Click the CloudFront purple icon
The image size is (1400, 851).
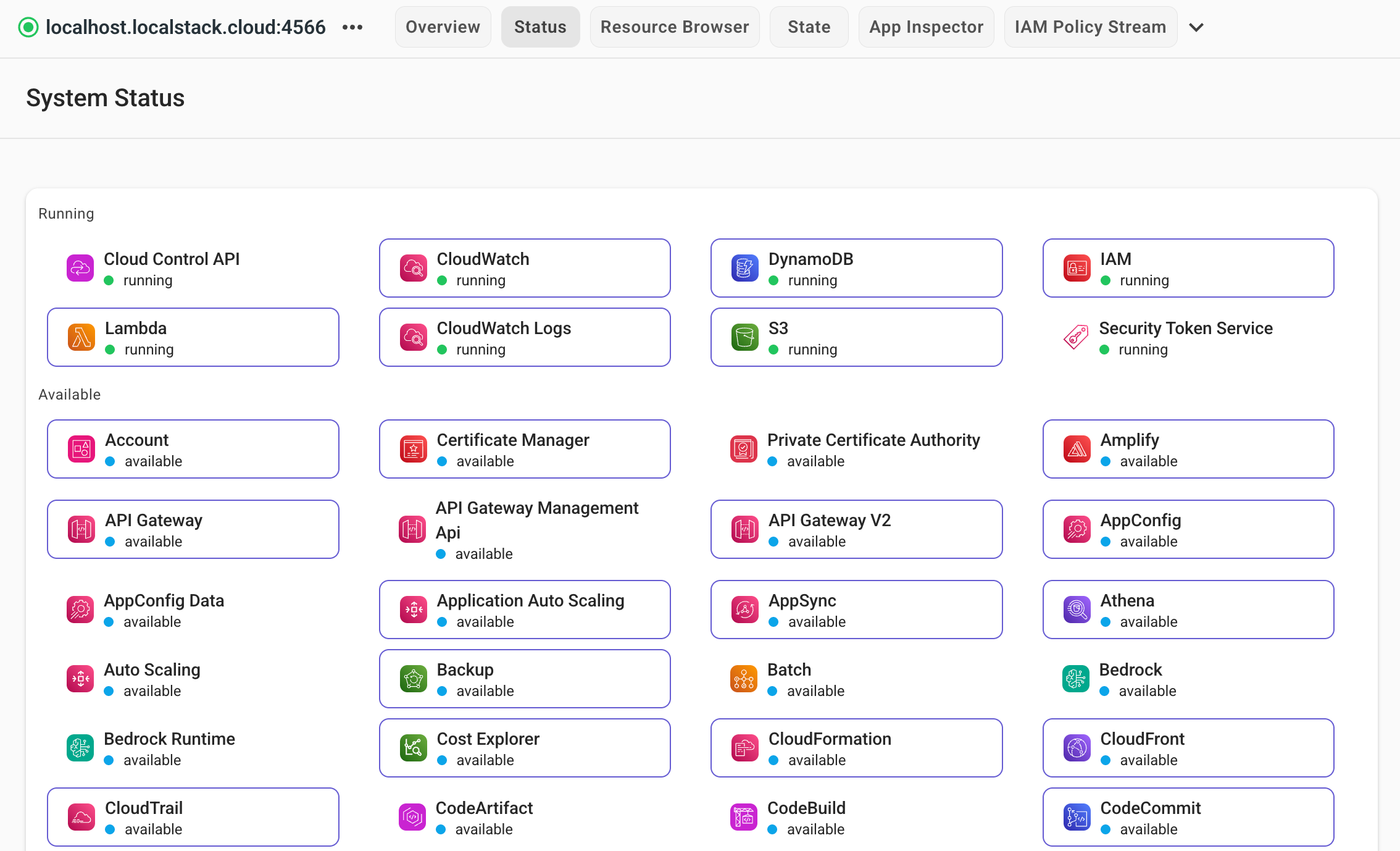1077,748
